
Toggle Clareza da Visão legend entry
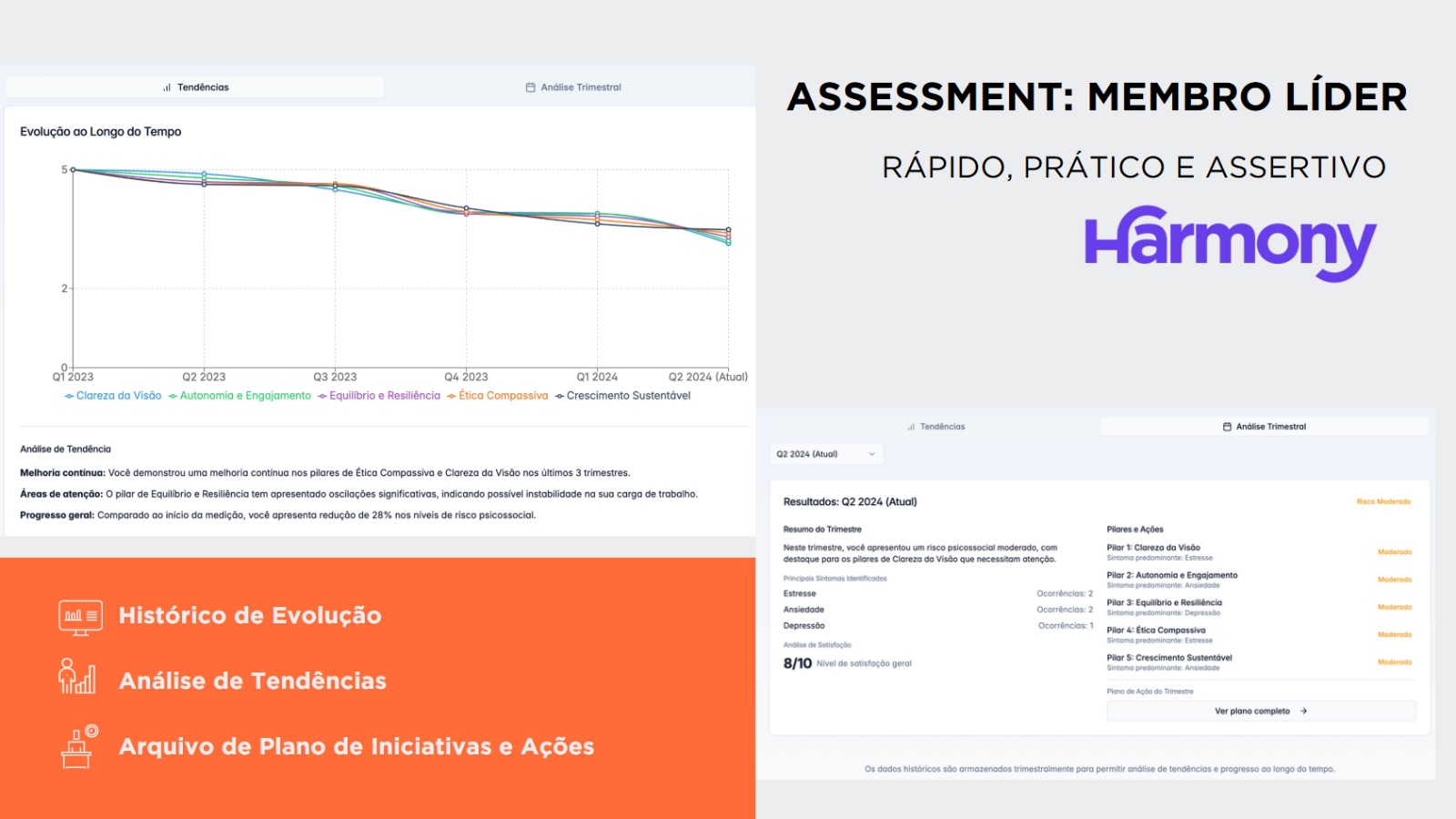113,396
